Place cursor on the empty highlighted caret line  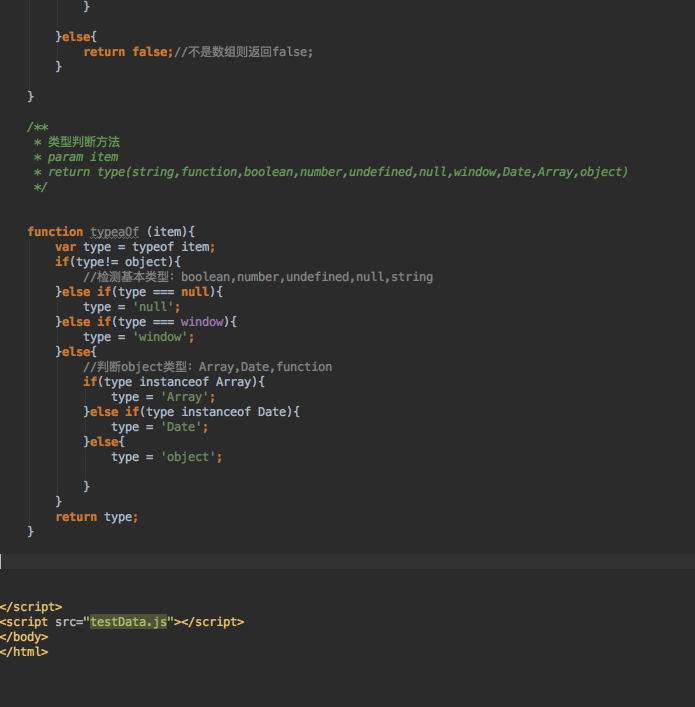pos(347,561)
